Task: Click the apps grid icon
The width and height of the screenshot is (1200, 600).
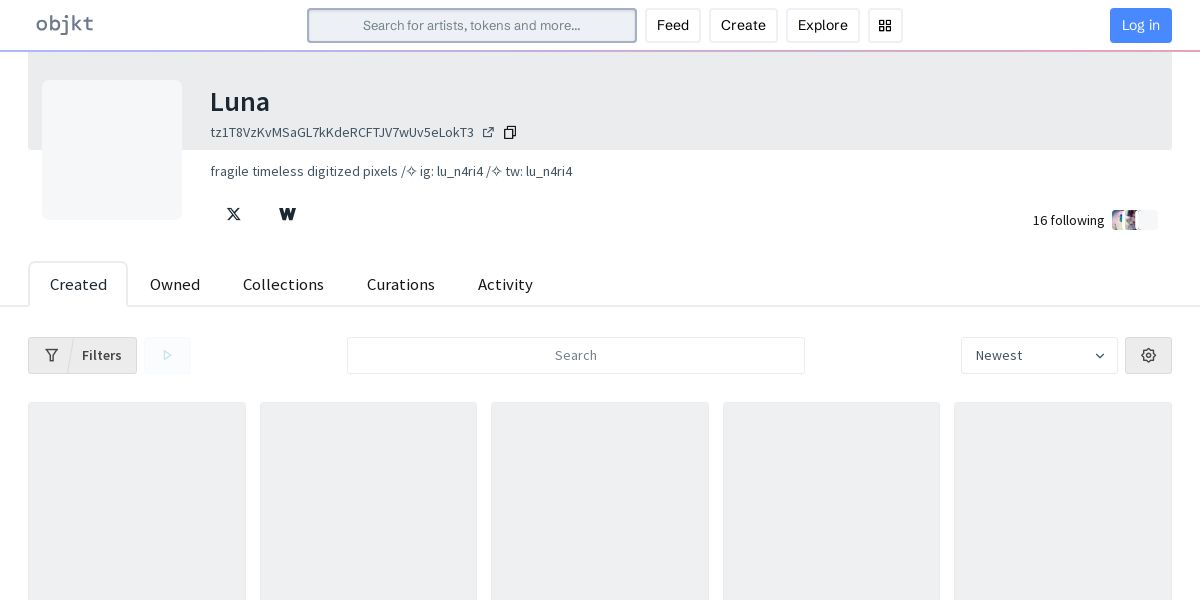Action: point(885,26)
